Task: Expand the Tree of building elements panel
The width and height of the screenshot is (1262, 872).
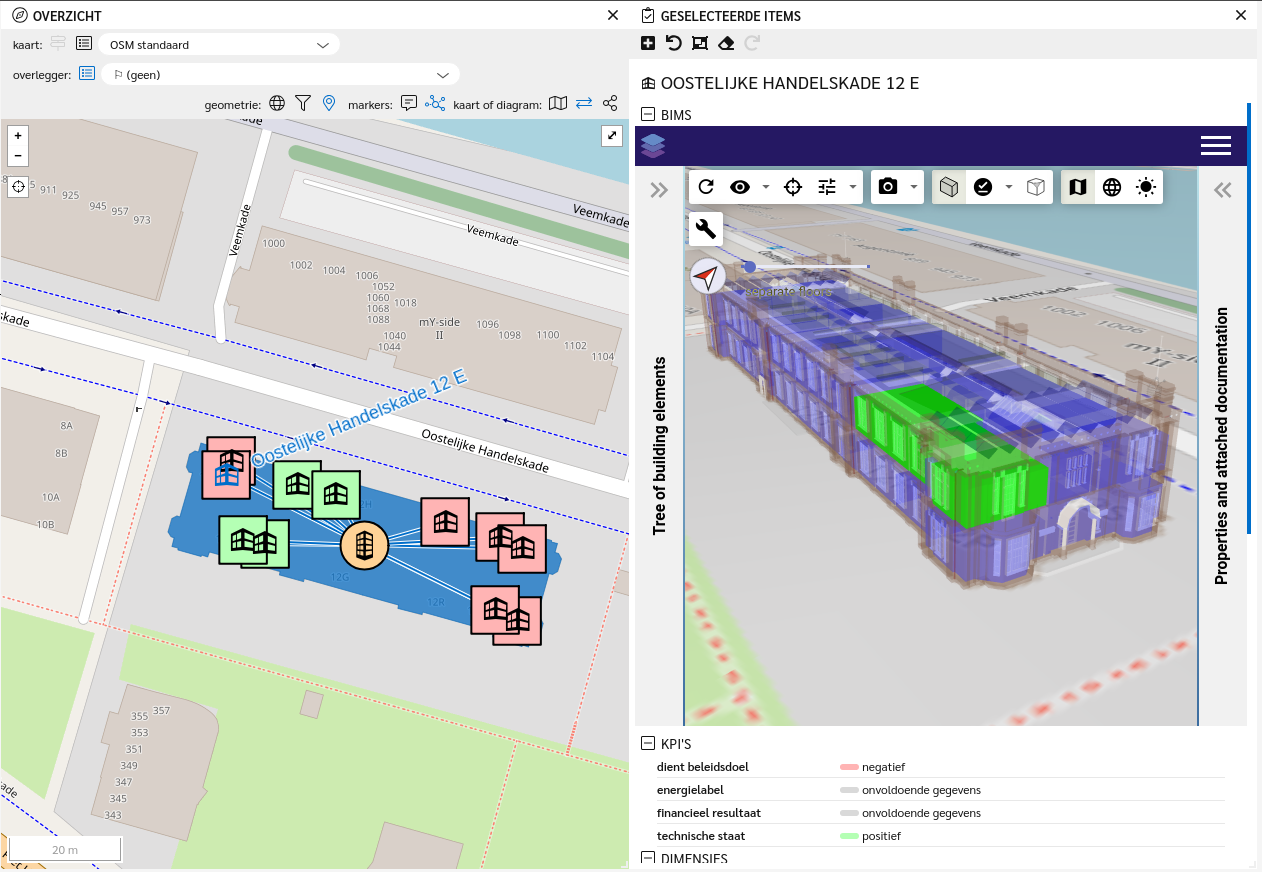Action: (x=658, y=190)
